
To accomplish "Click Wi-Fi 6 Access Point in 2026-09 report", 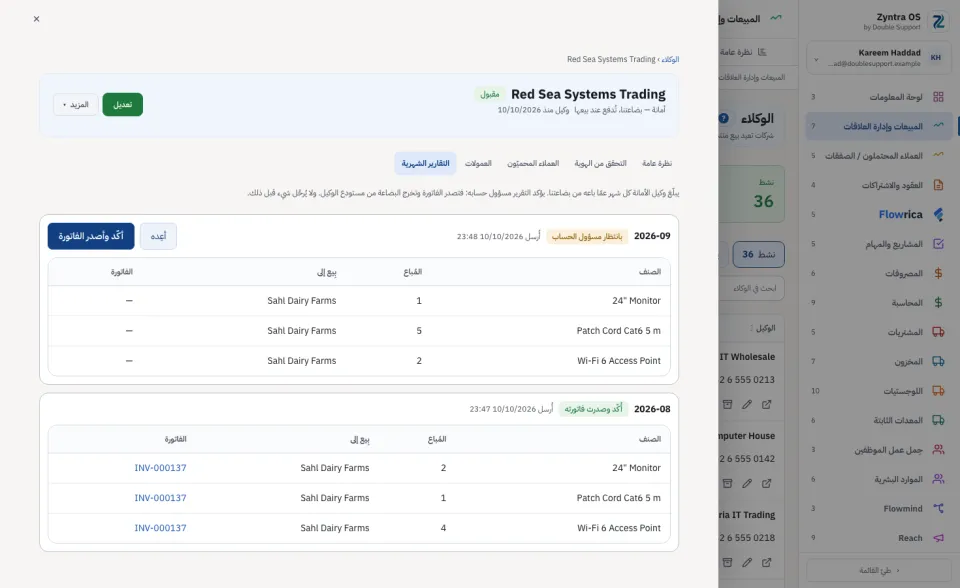I will 619,361.
